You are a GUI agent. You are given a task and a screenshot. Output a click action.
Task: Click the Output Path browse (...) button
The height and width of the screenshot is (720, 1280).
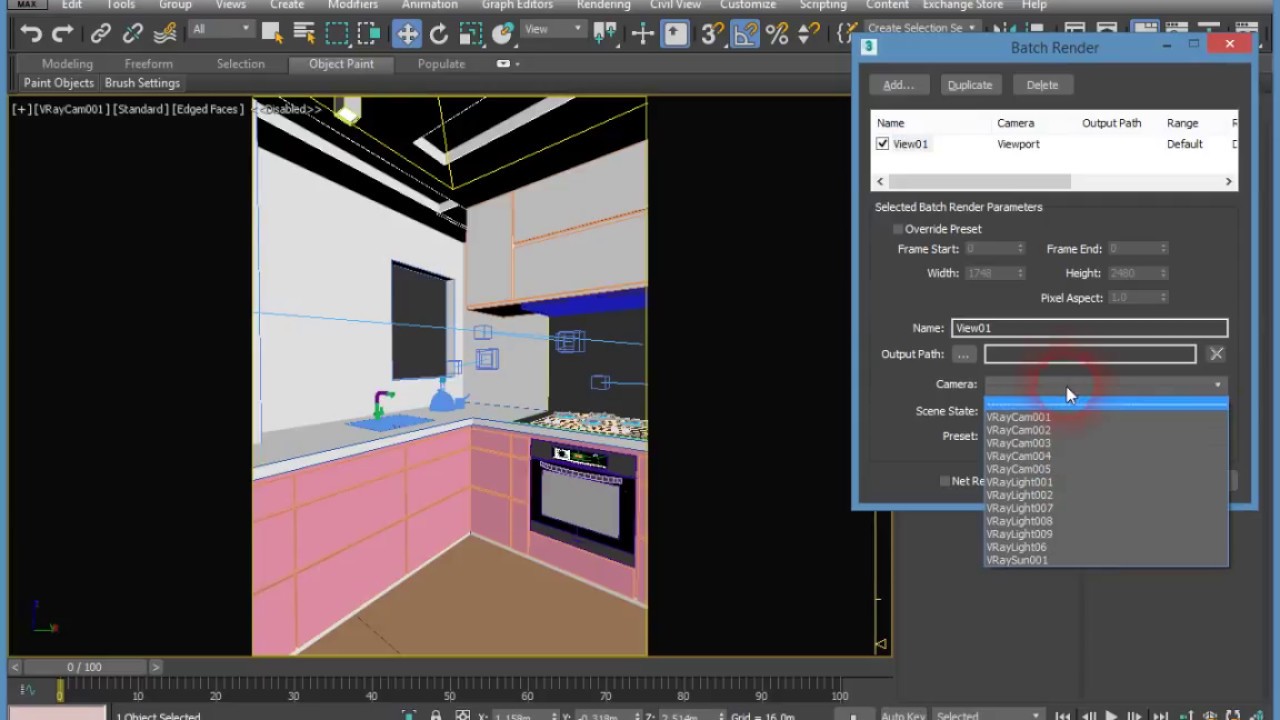963,354
